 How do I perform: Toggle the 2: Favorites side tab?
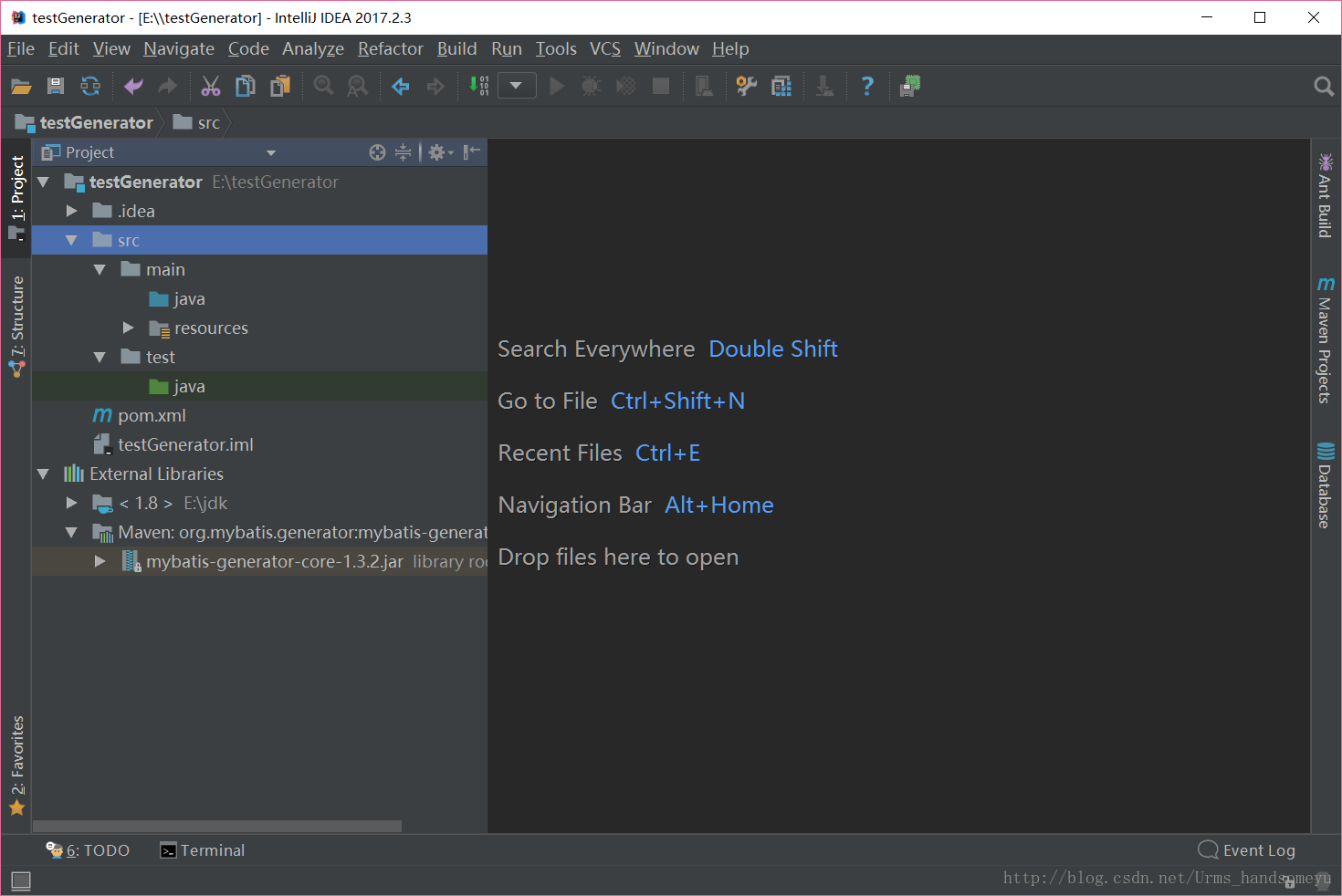point(16,765)
